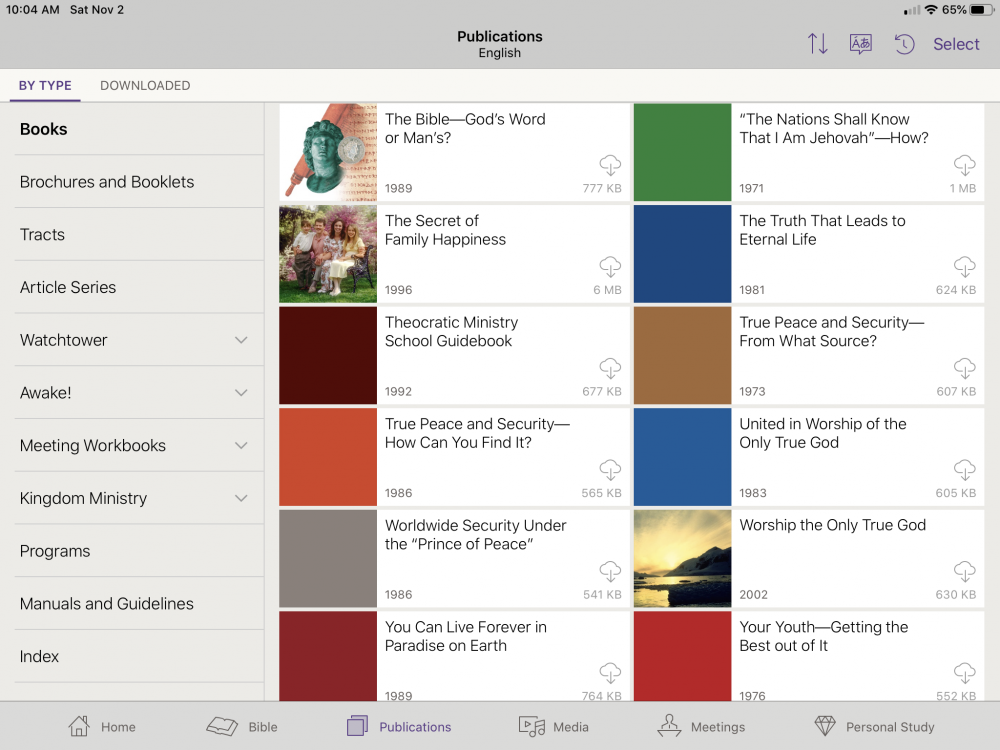
Task: Tap the sort order arrows icon
Action: (818, 44)
